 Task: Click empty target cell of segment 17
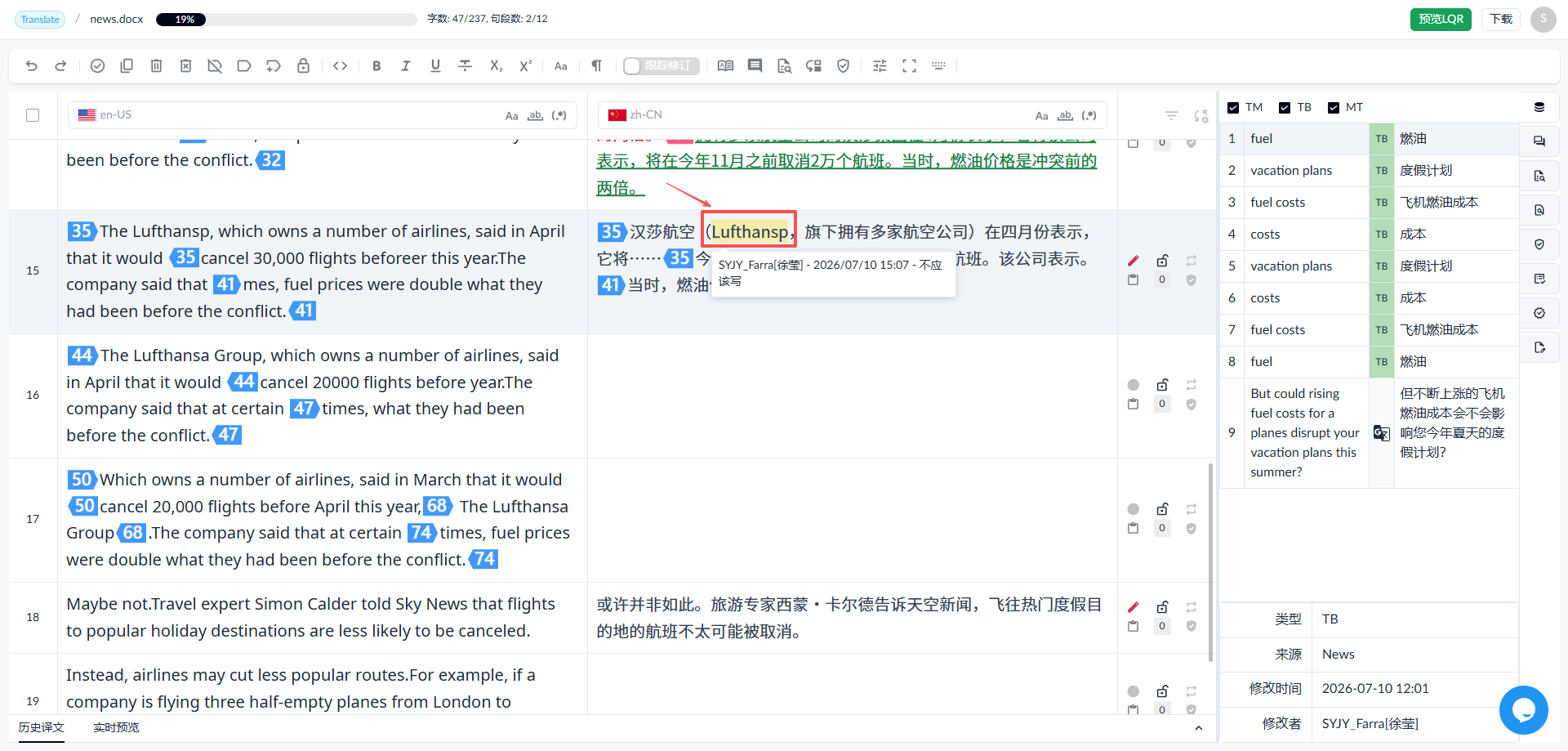(852, 520)
